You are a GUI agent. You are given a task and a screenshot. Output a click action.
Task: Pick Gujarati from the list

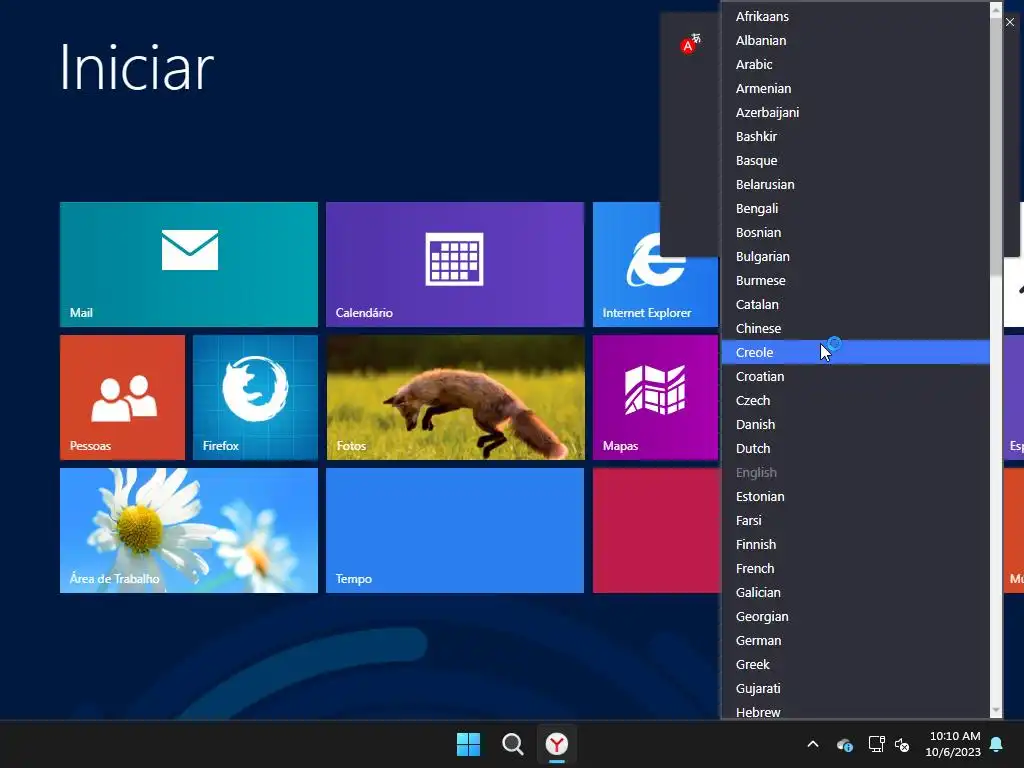[856, 688]
